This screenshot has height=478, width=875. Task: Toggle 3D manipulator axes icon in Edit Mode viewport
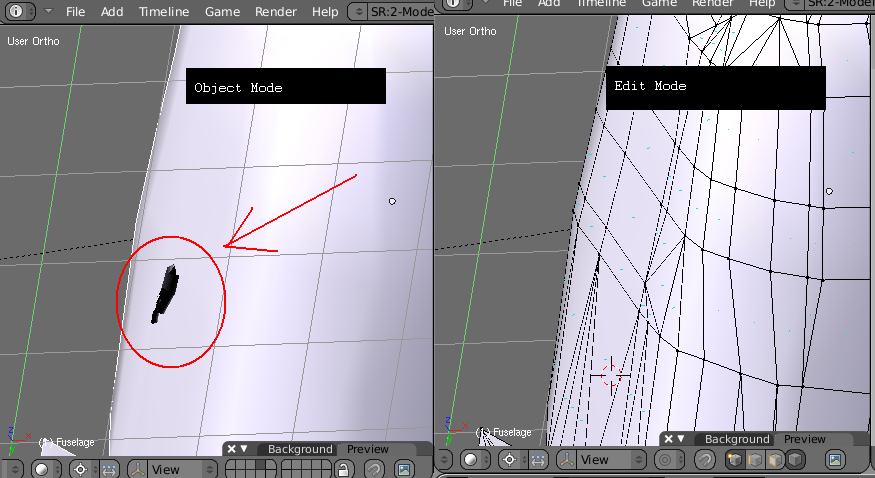[566, 460]
